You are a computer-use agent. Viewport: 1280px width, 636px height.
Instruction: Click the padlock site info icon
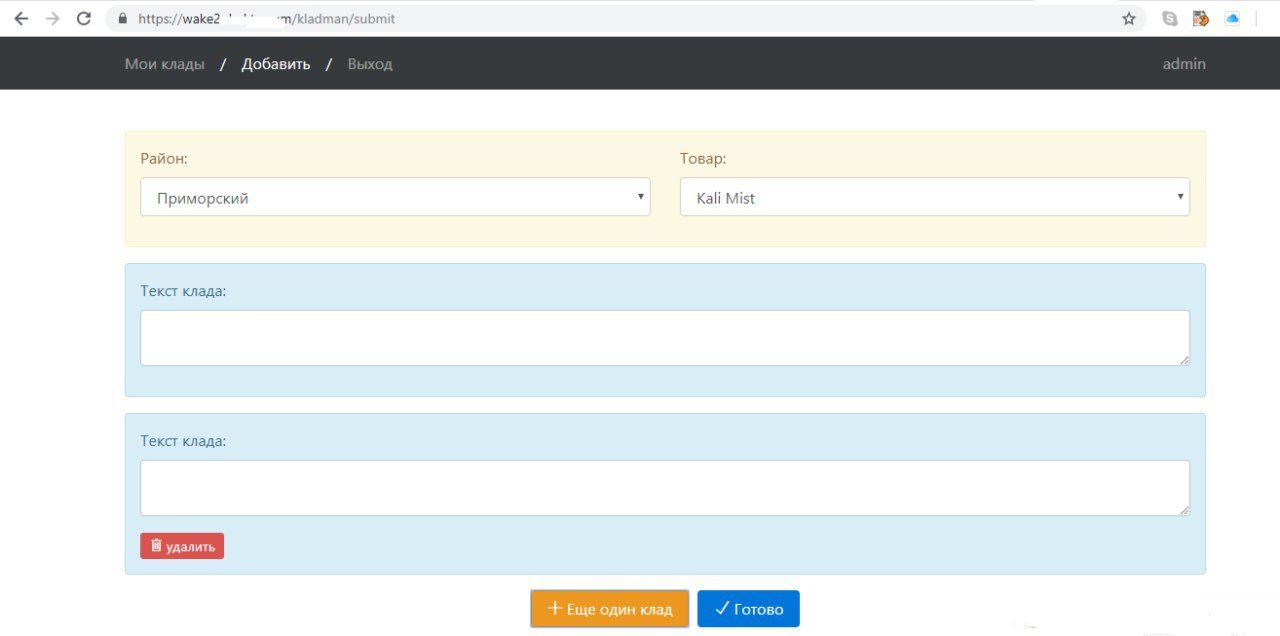(123, 18)
